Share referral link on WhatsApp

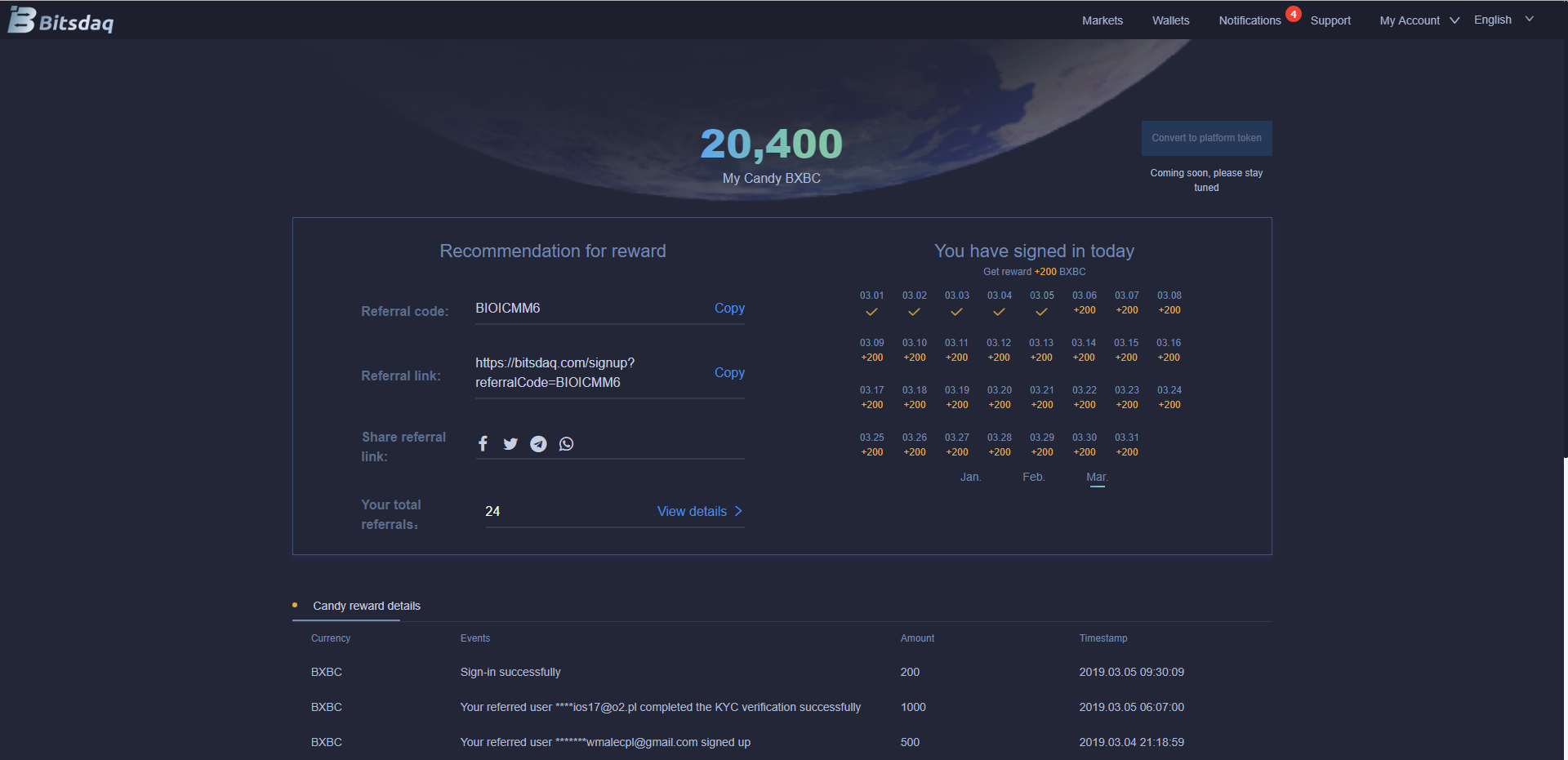[566, 443]
